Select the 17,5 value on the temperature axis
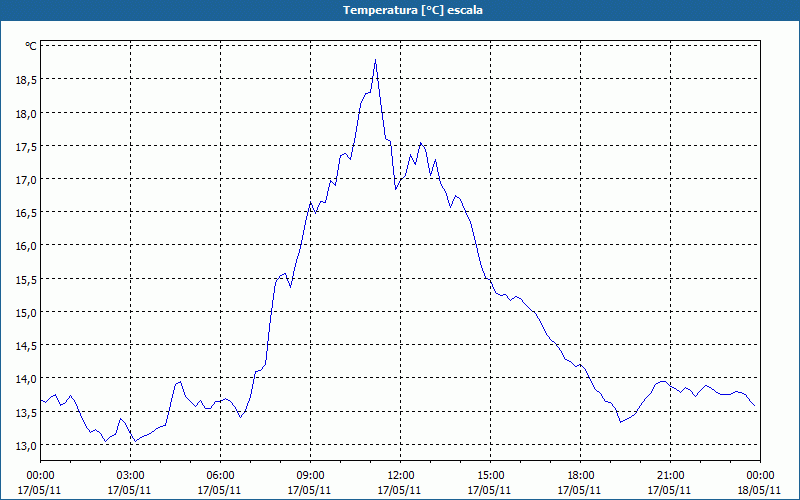 coord(27,147)
